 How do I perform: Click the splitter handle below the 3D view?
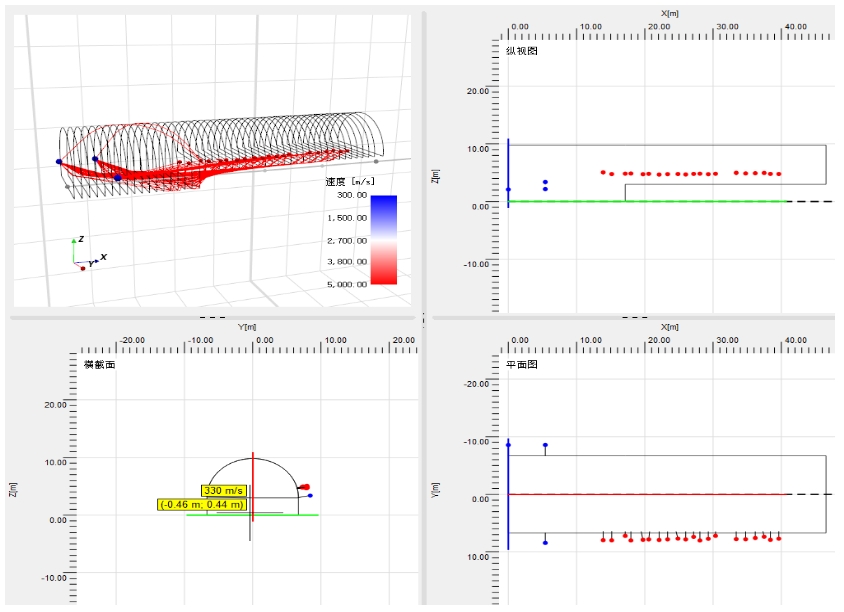coord(212,316)
